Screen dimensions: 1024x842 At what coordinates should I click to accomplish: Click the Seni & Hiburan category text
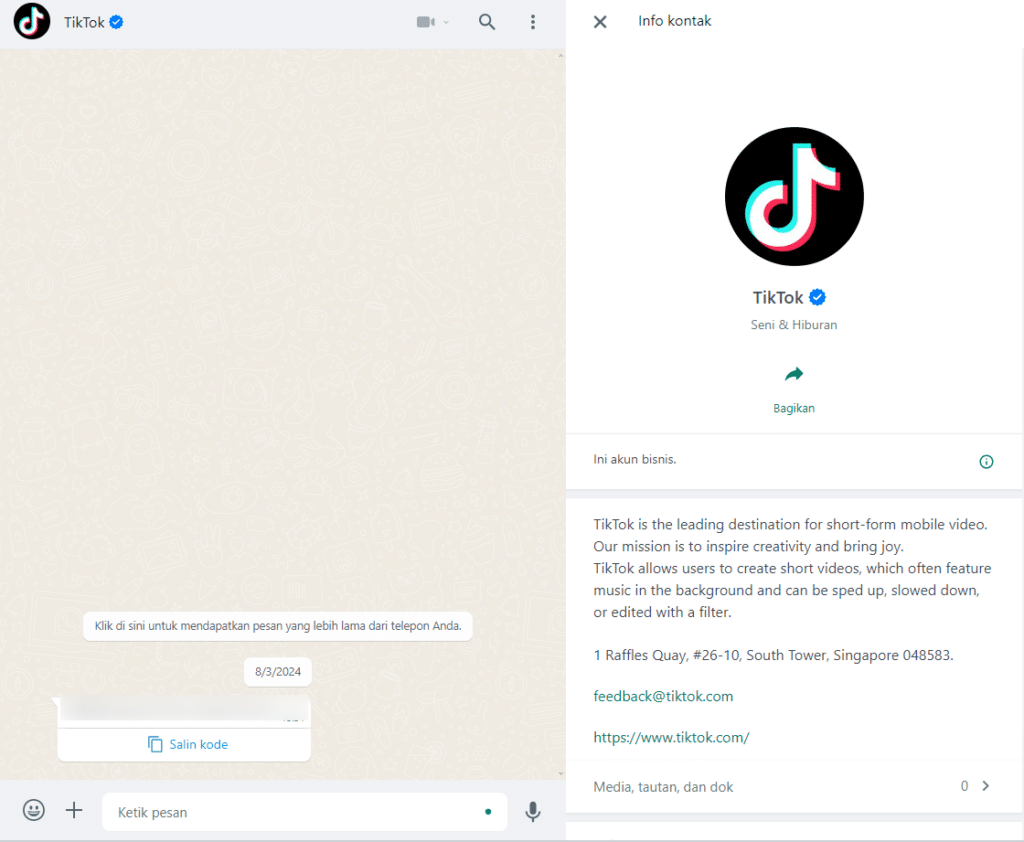pyautogui.click(x=794, y=325)
